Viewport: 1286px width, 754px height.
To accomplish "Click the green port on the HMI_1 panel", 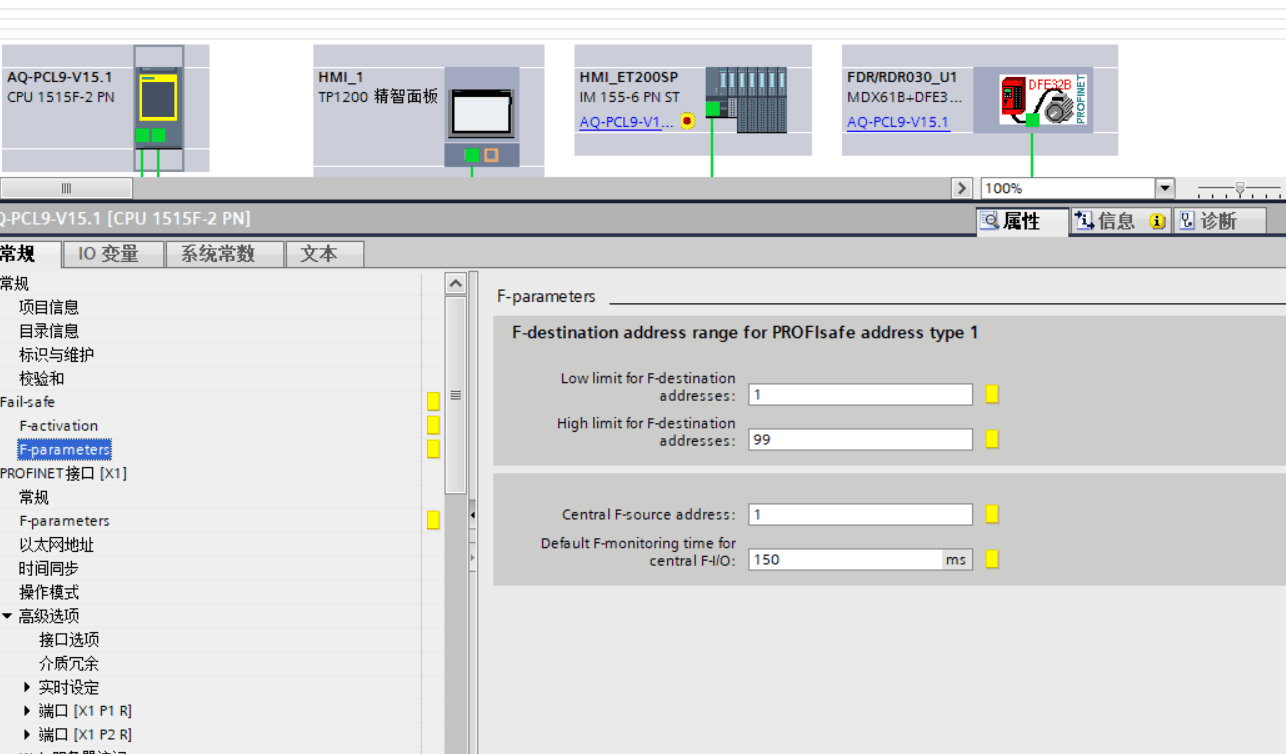I will tap(471, 155).
